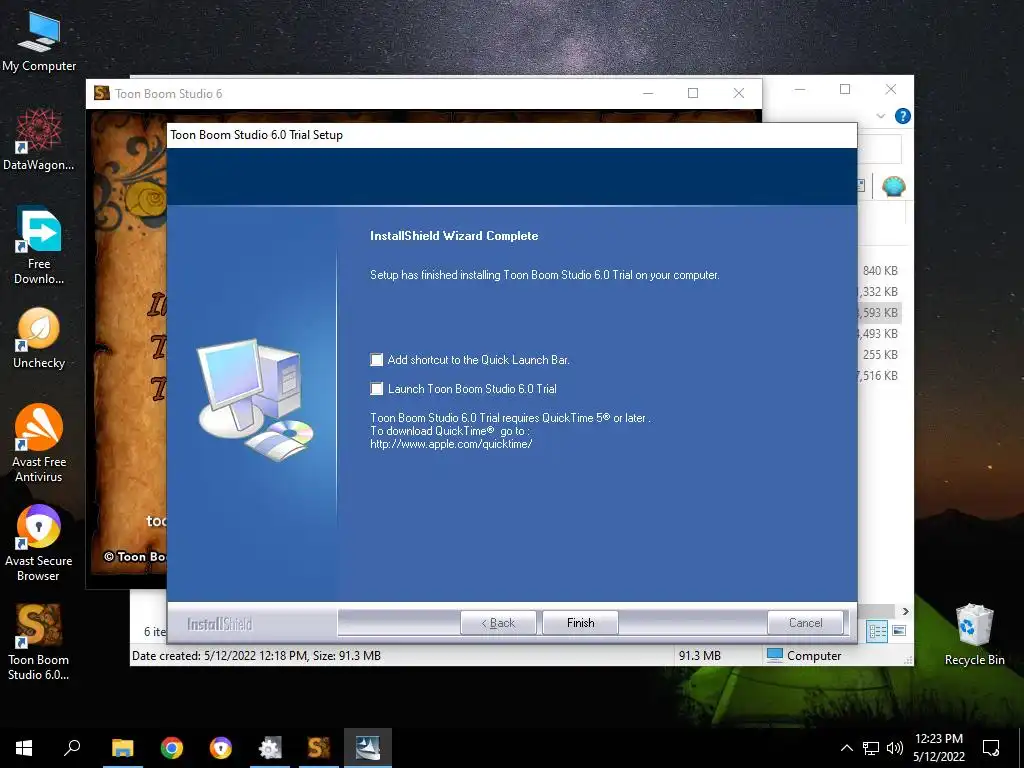Viewport: 1024px width, 768px height.
Task: Click the help icon in Explorer window
Action: (x=903, y=116)
